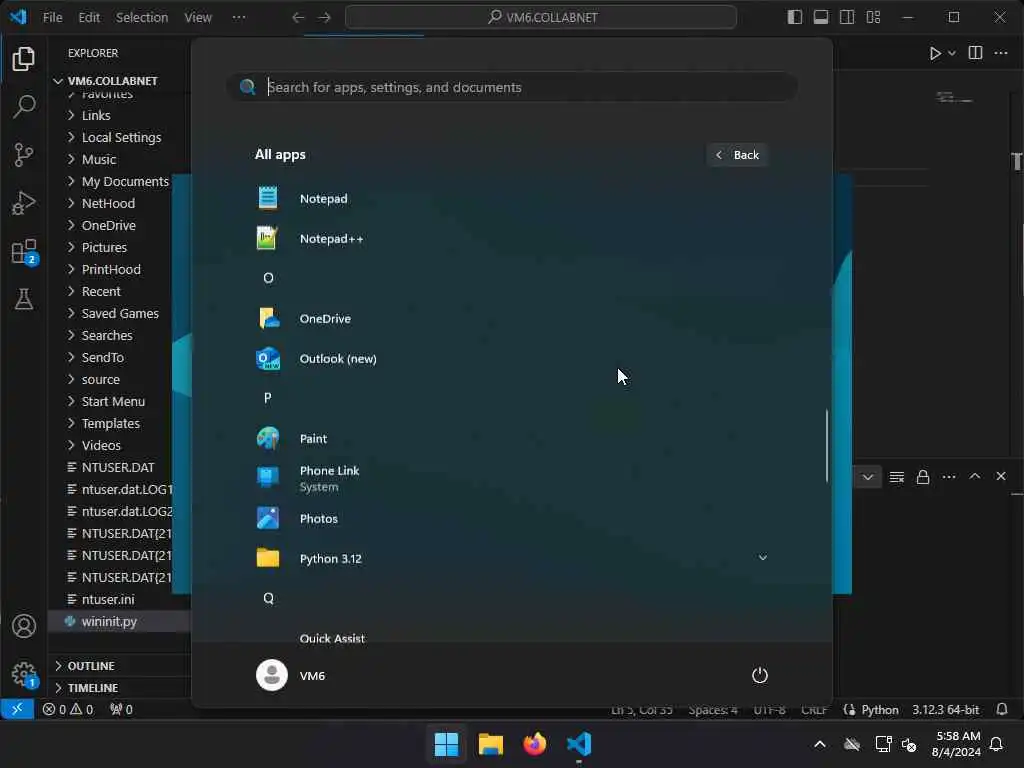The image size is (1024, 768).
Task: Open the Explorer view in activity bar
Action: click(24, 59)
